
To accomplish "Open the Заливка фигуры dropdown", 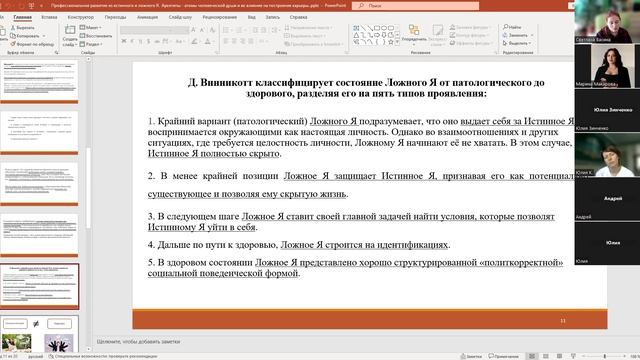I will point(471,27).
